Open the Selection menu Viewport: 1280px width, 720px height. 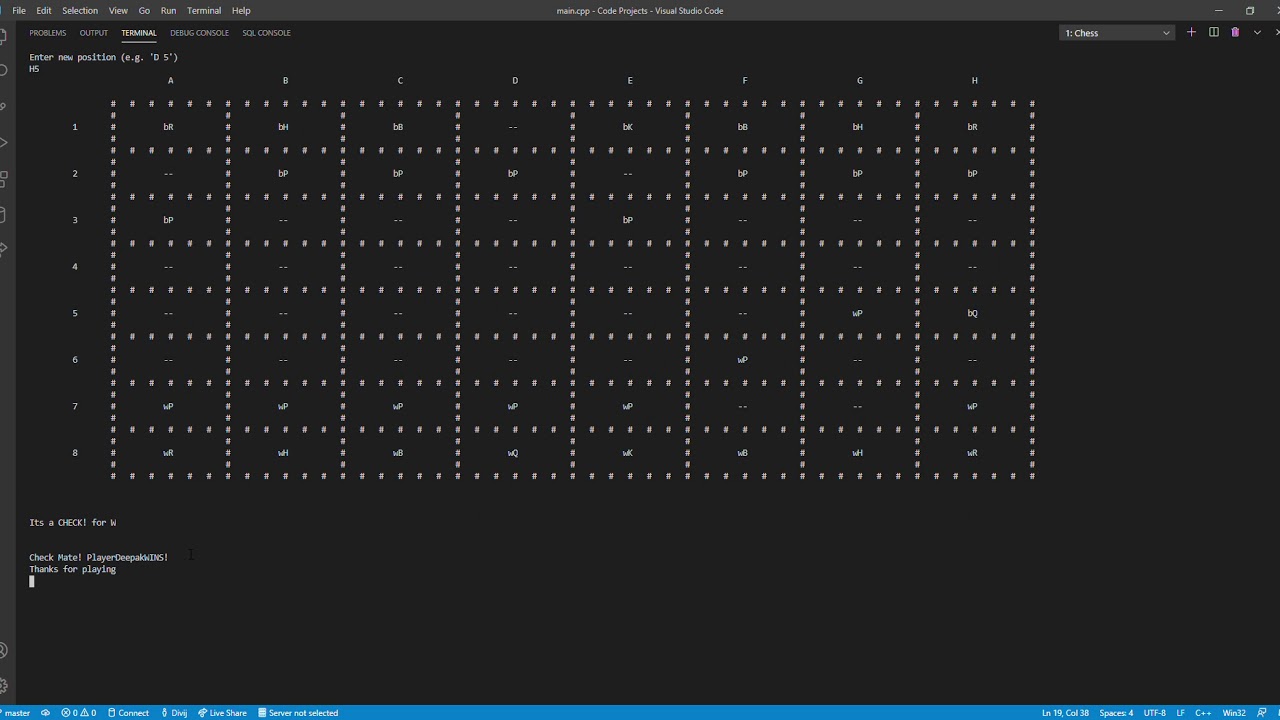[x=80, y=11]
